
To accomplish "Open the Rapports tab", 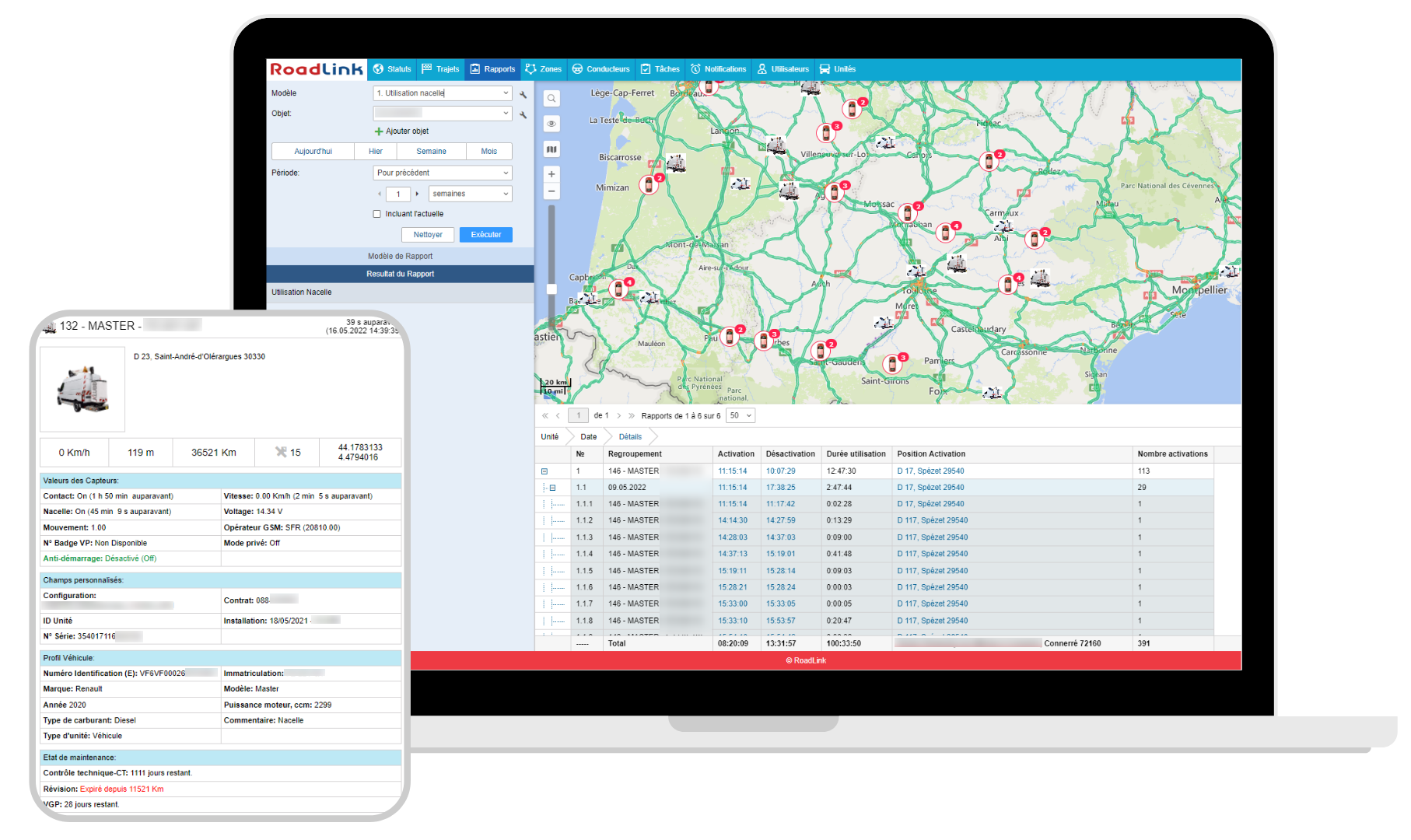I will click(x=492, y=69).
